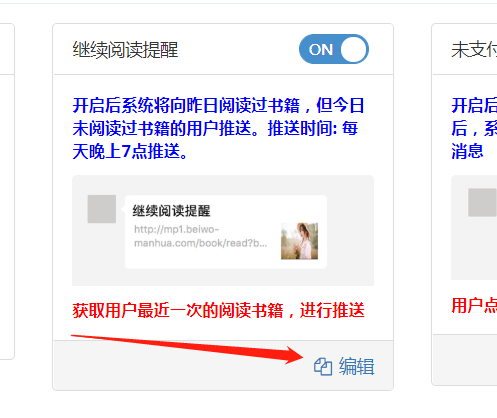The width and height of the screenshot is (497, 418).
Task: Click the ON label inside the blue switch
Action: [x=321, y=50]
